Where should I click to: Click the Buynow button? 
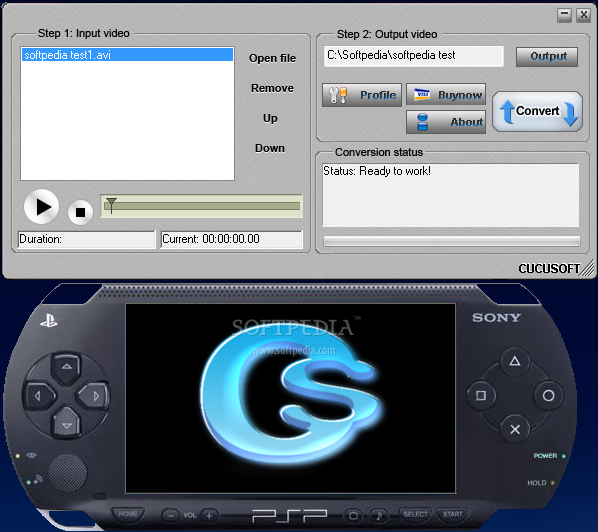coord(446,95)
